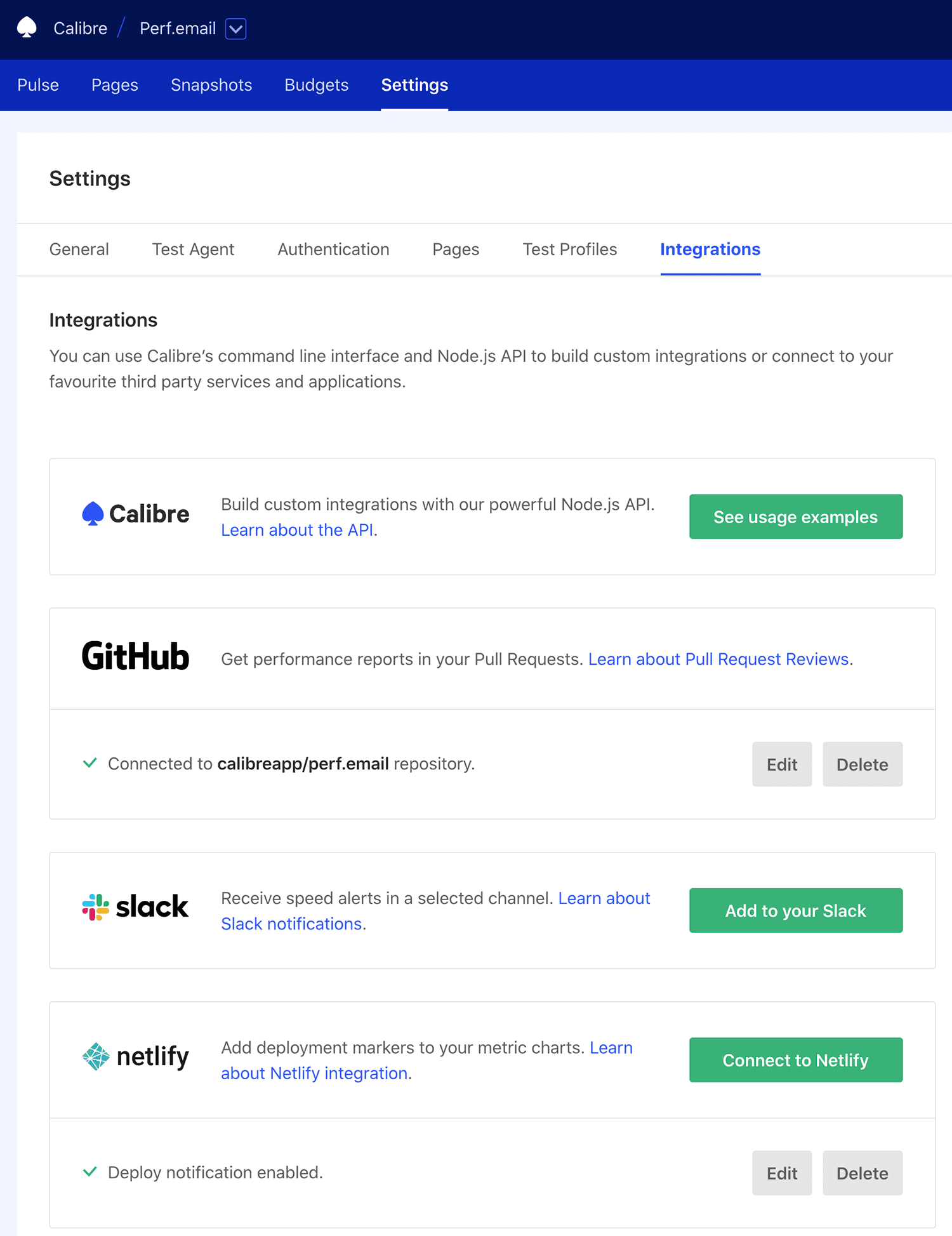Viewport: 952px width, 1236px height.
Task: Delete the Netlify deploy notification
Action: (863, 1173)
